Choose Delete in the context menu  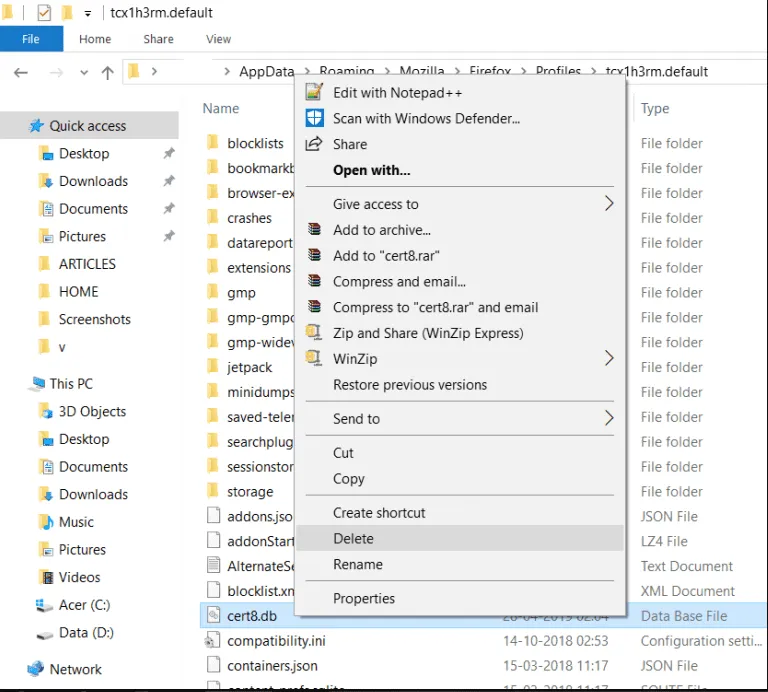(459, 538)
